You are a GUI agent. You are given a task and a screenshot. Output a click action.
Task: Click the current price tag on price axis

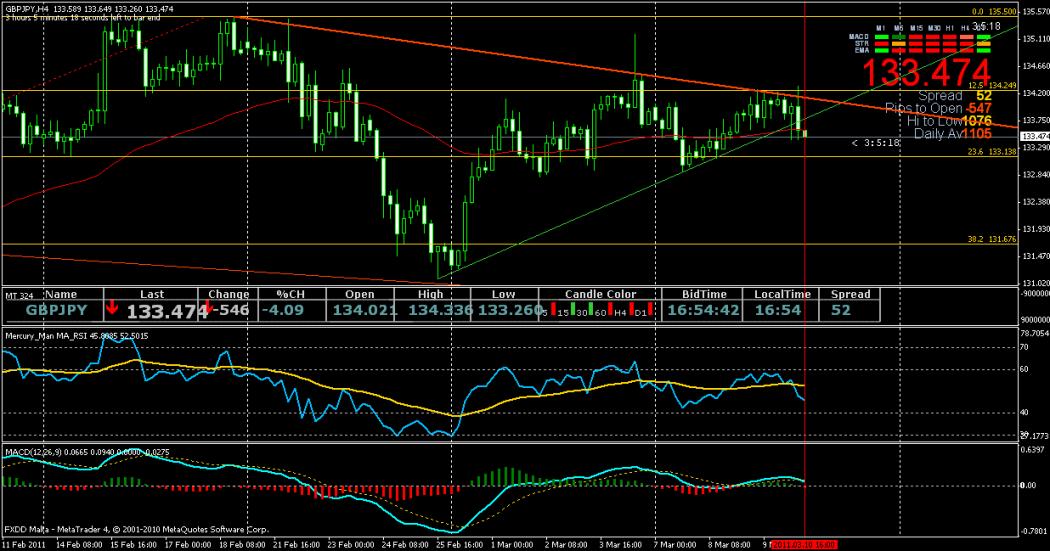[x=1033, y=136]
